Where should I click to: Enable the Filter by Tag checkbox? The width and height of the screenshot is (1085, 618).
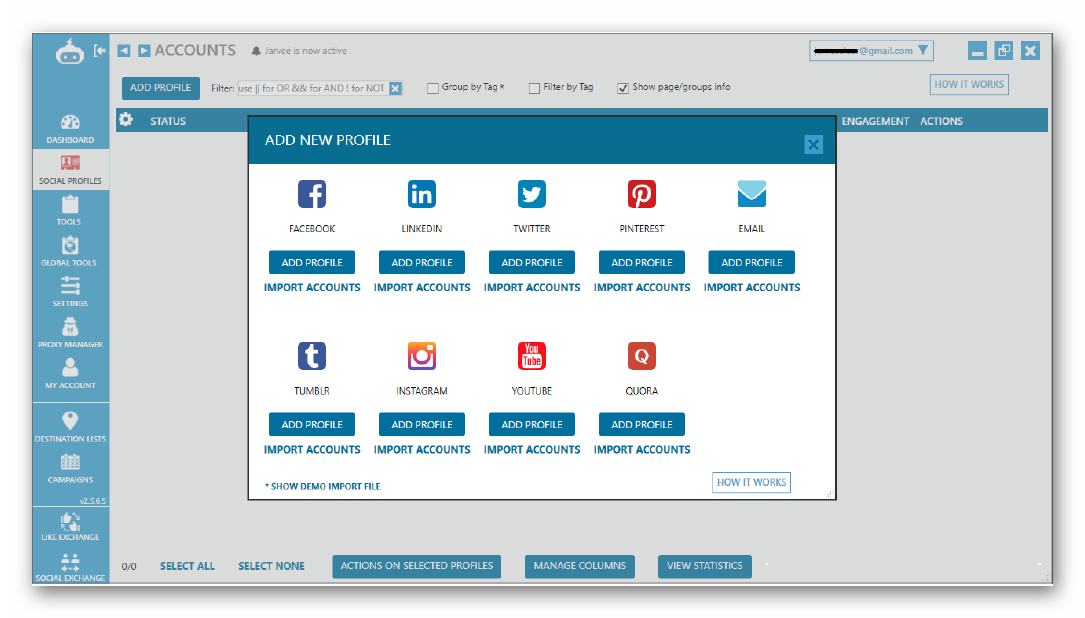coord(534,88)
